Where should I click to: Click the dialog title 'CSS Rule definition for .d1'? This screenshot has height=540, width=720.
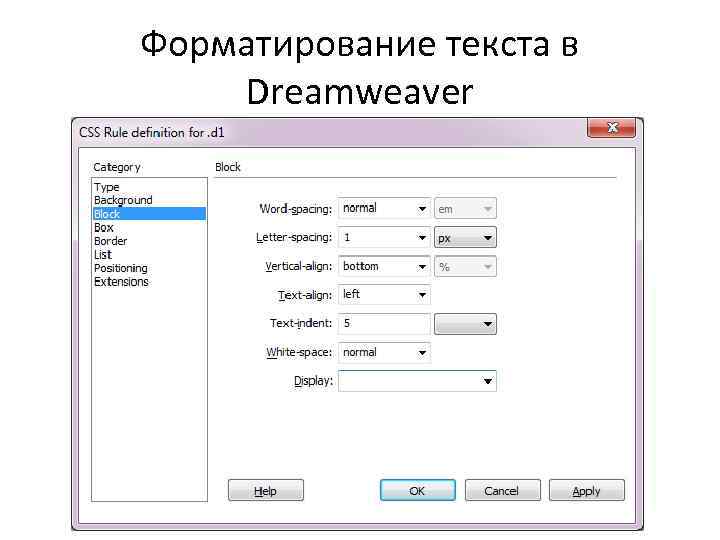(x=152, y=132)
